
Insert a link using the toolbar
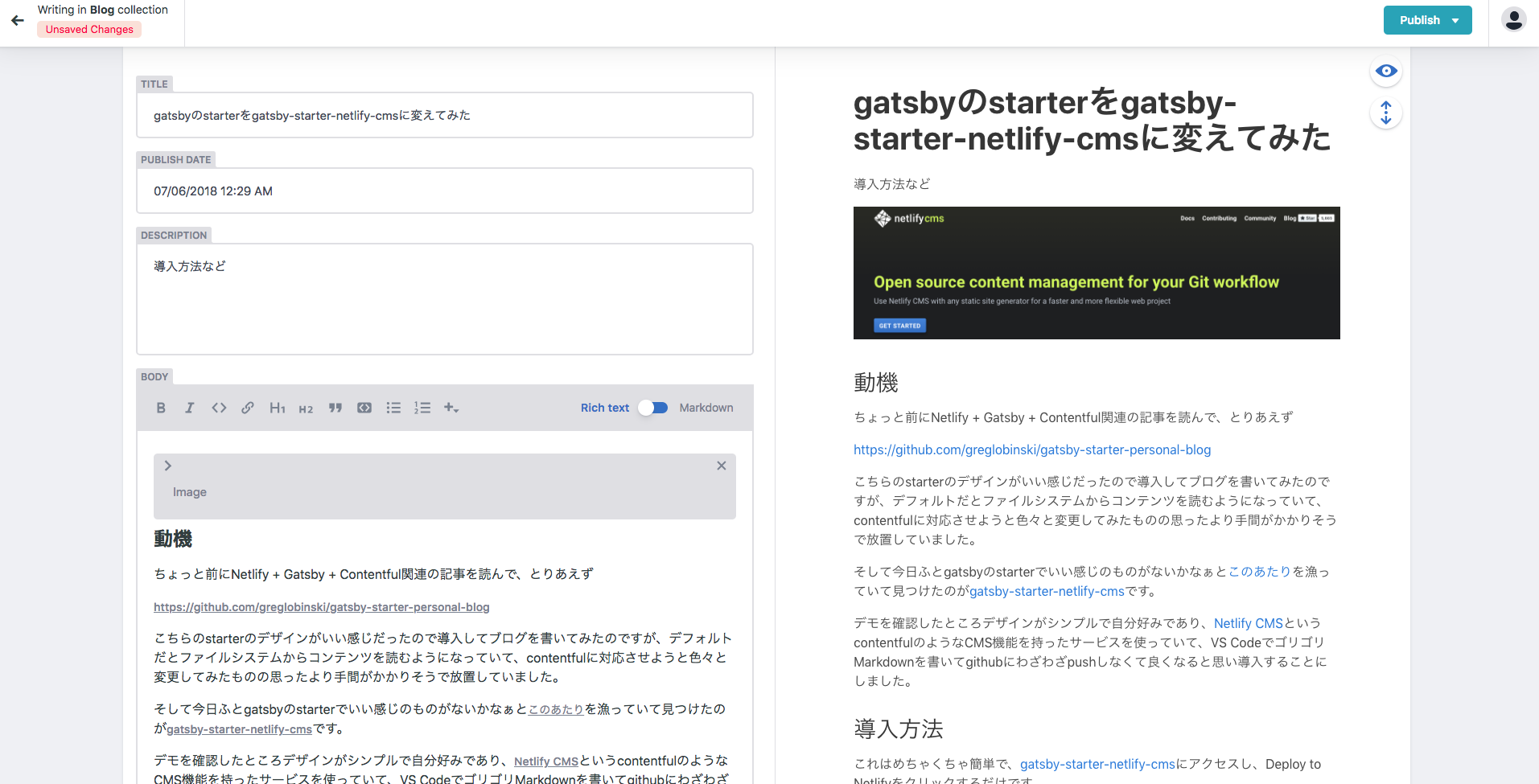(x=248, y=408)
